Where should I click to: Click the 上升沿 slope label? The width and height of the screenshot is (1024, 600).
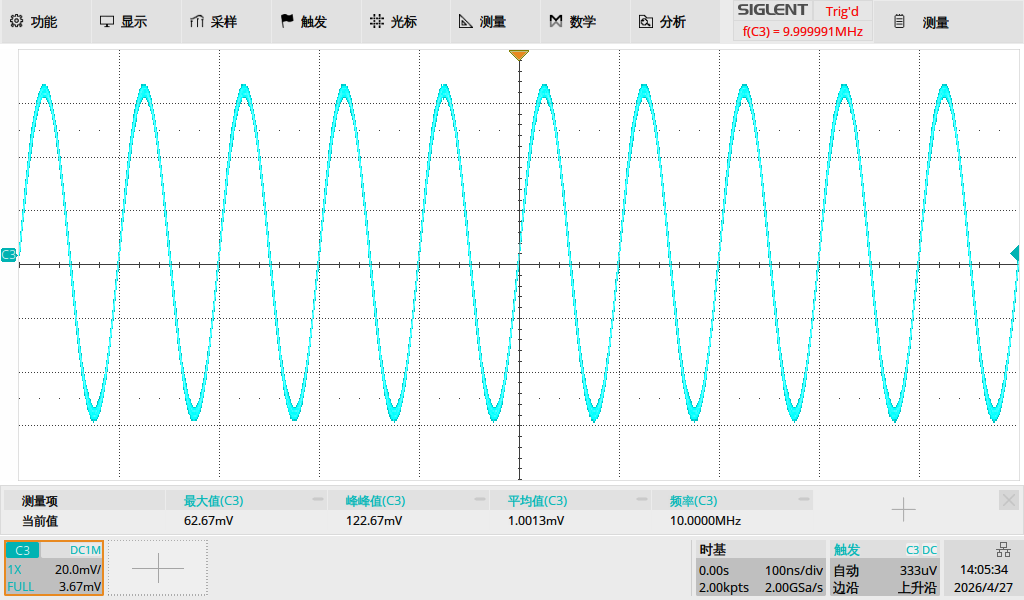[917, 588]
